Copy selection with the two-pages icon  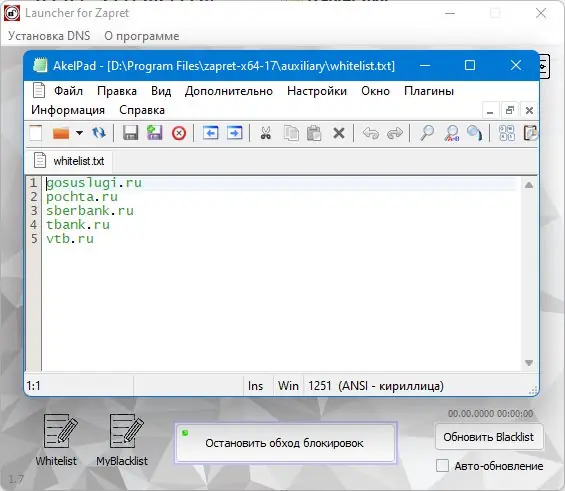[x=291, y=133]
